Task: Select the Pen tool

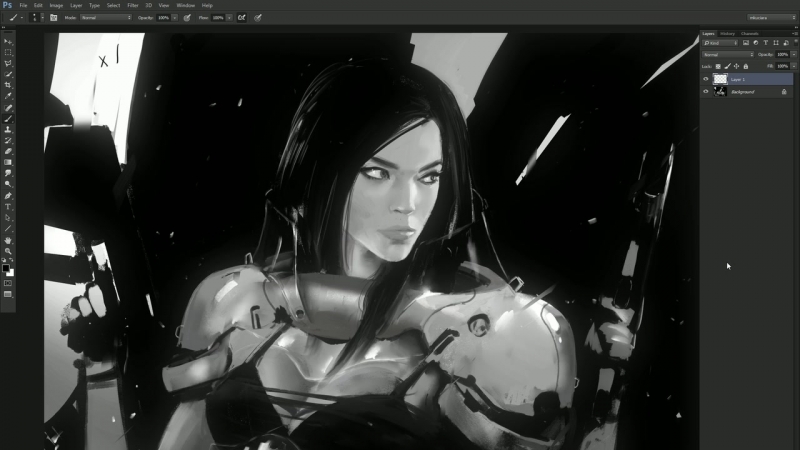Action: coord(8,196)
